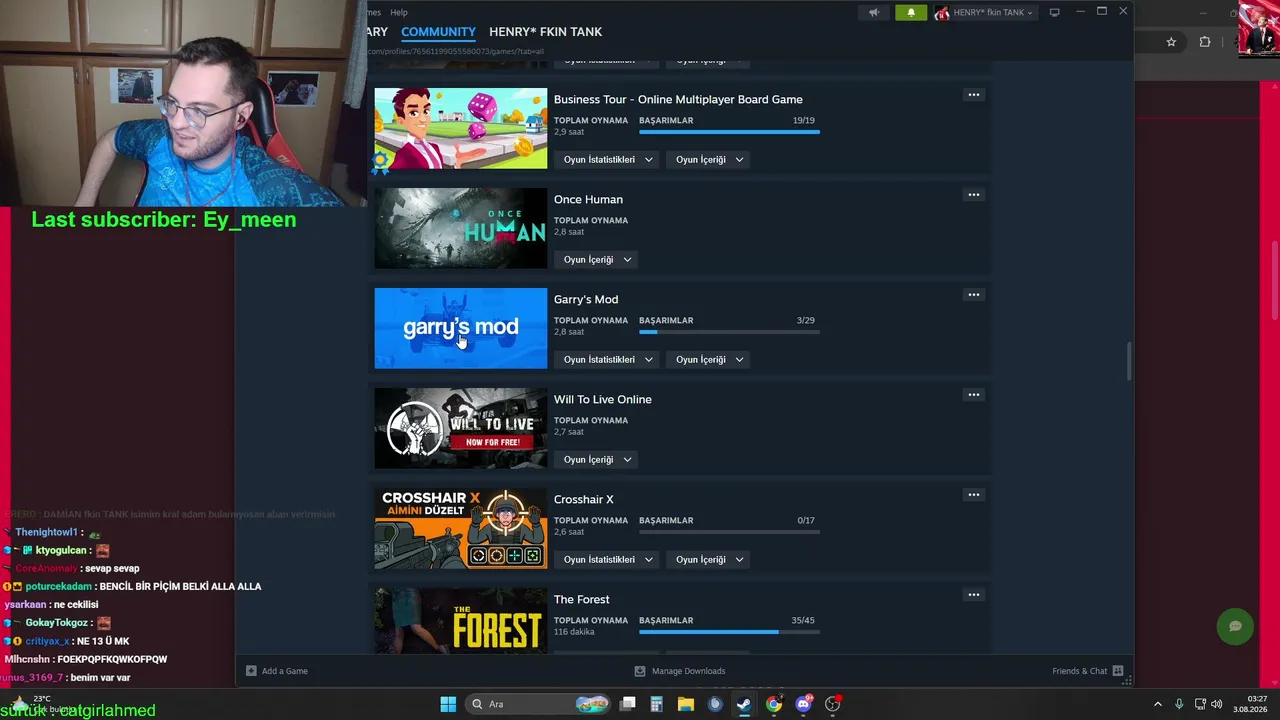
Task: Open the three-dot menu for Will To Live Online
Action: click(x=973, y=395)
